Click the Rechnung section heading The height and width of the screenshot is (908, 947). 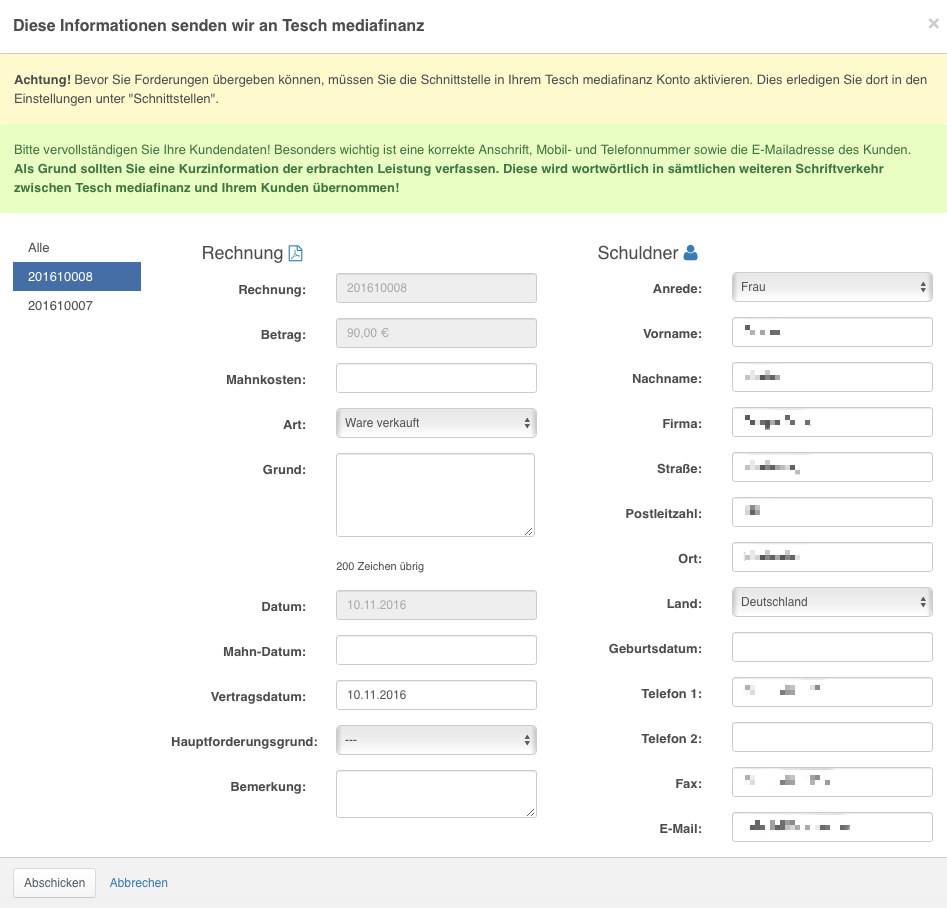pos(242,253)
